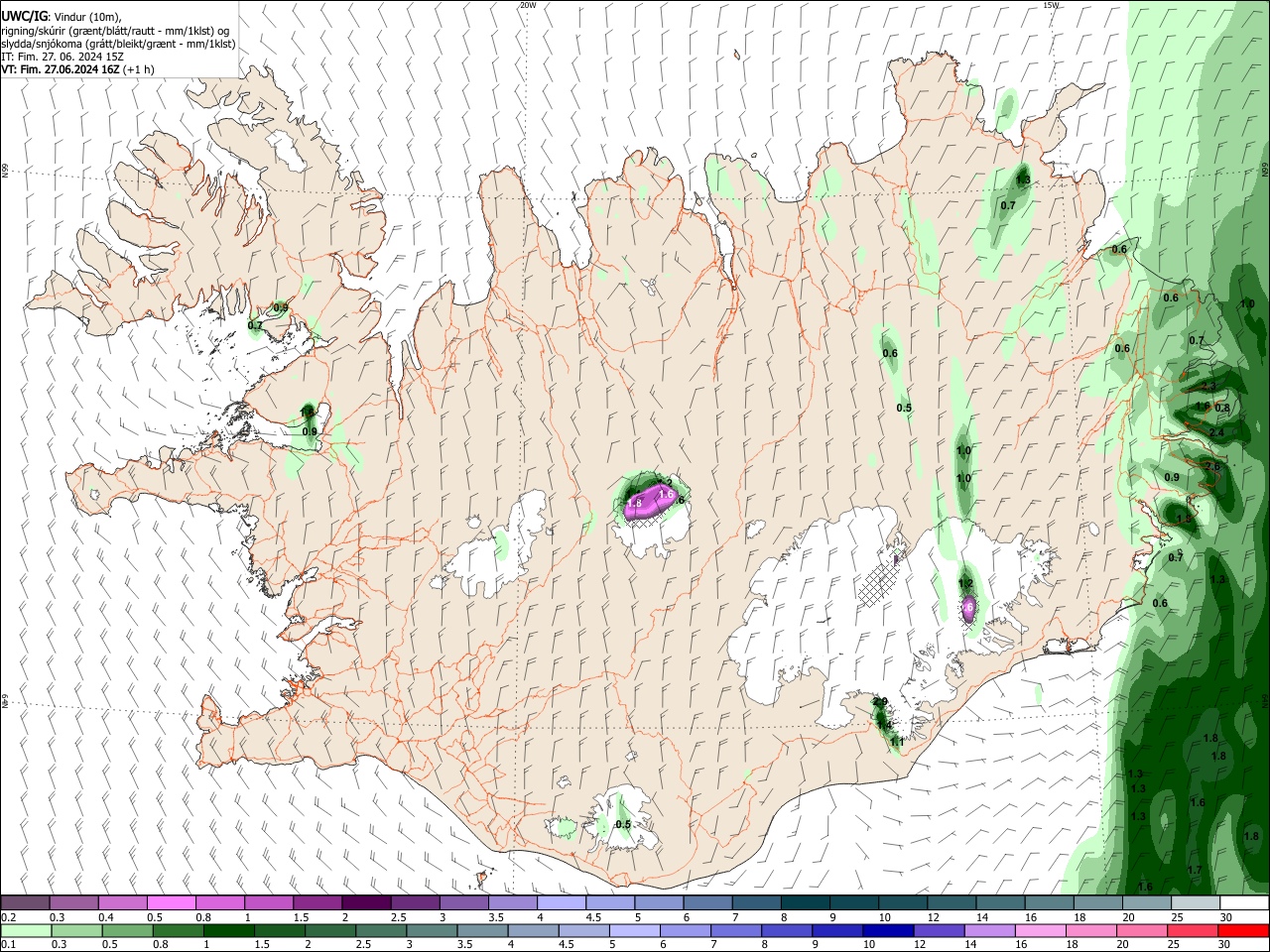The height and width of the screenshot is (952, 1270).
Task: Select the palest green swatch between 0.1 and 0.3
Action: (26, 931)
